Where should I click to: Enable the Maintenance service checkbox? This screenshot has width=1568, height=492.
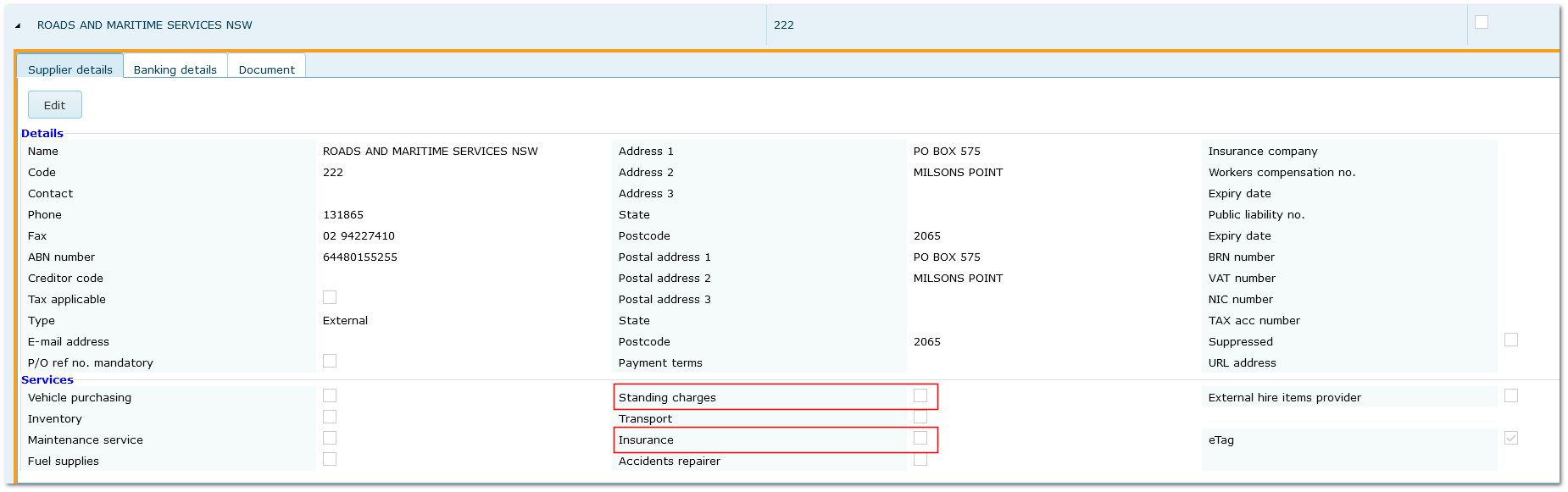[x=330, y=438]
